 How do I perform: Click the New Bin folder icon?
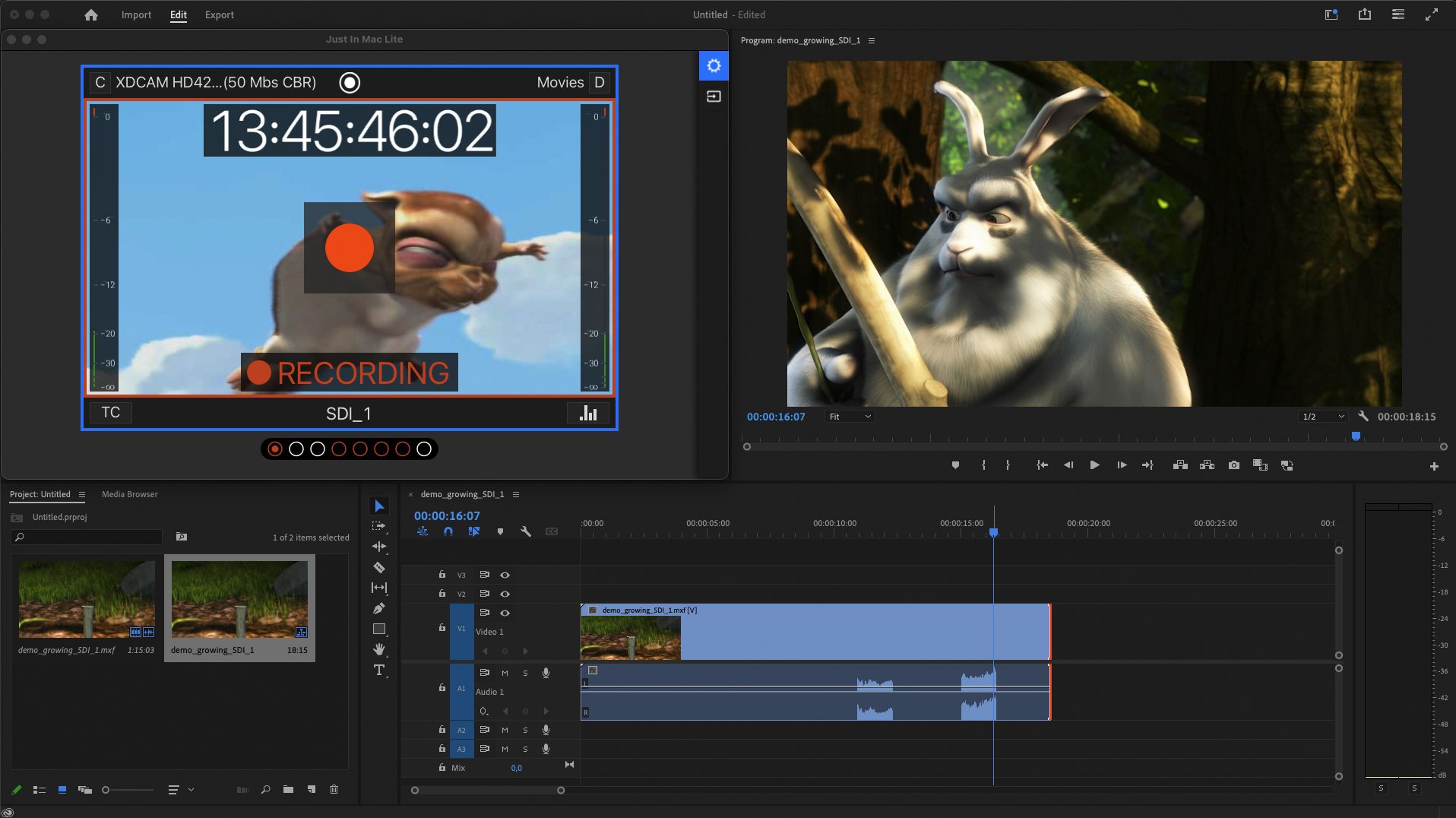(288, 790)
